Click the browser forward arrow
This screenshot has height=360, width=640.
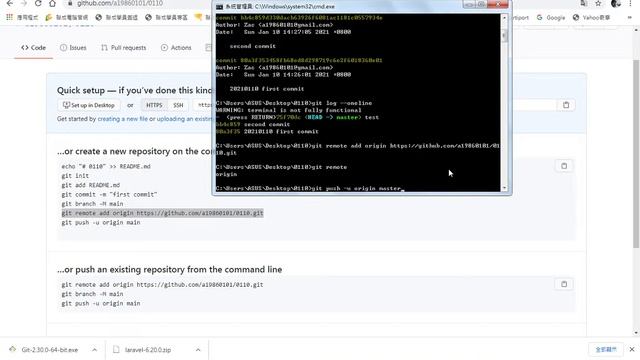[24, 3]
